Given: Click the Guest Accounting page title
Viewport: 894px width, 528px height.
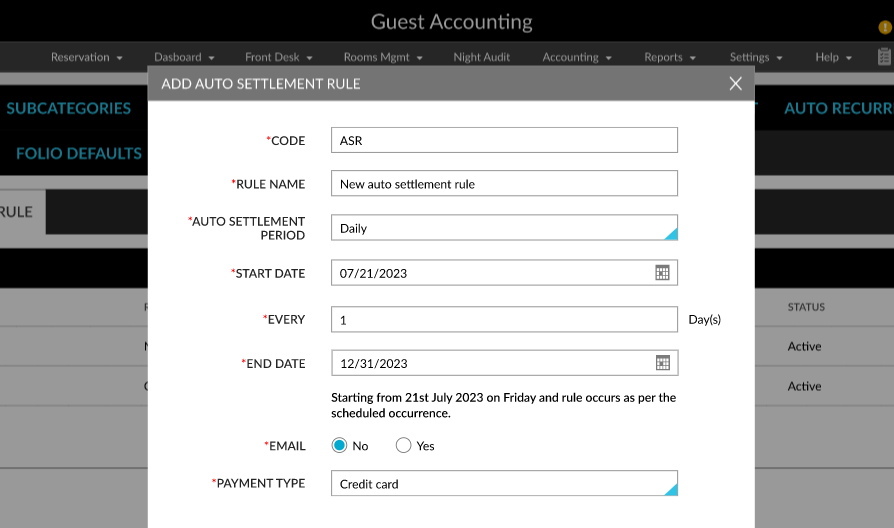Looking at the screenshot, I should pos(452,22).
